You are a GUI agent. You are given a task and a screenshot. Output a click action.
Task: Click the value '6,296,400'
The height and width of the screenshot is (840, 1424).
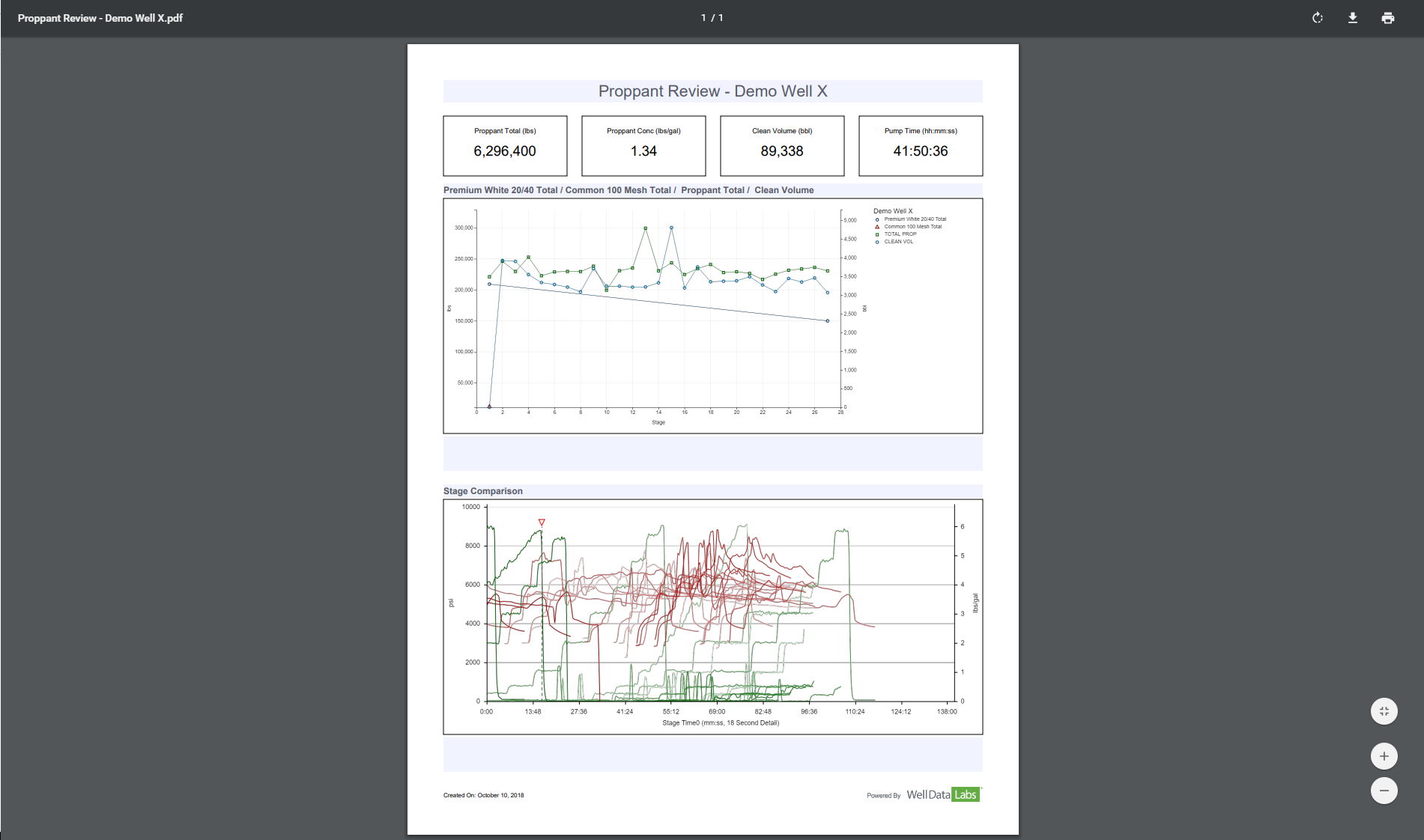(x=505, y=151)
